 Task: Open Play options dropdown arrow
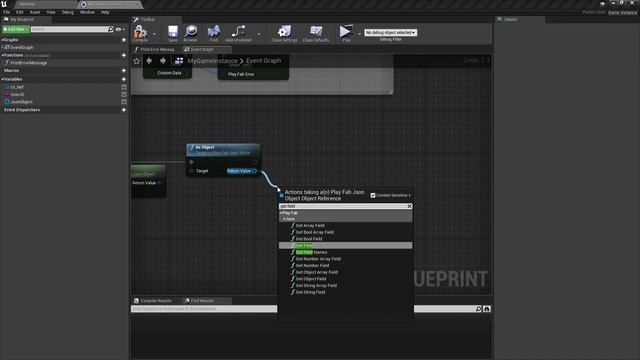[359, 34]
